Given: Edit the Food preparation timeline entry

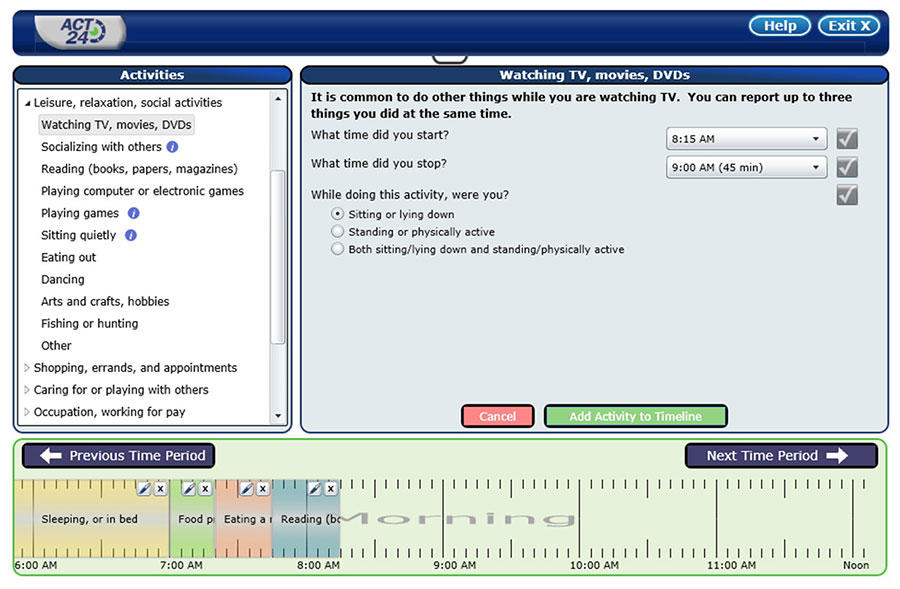Looking at the screenshot, I should [x=188, y=488].
